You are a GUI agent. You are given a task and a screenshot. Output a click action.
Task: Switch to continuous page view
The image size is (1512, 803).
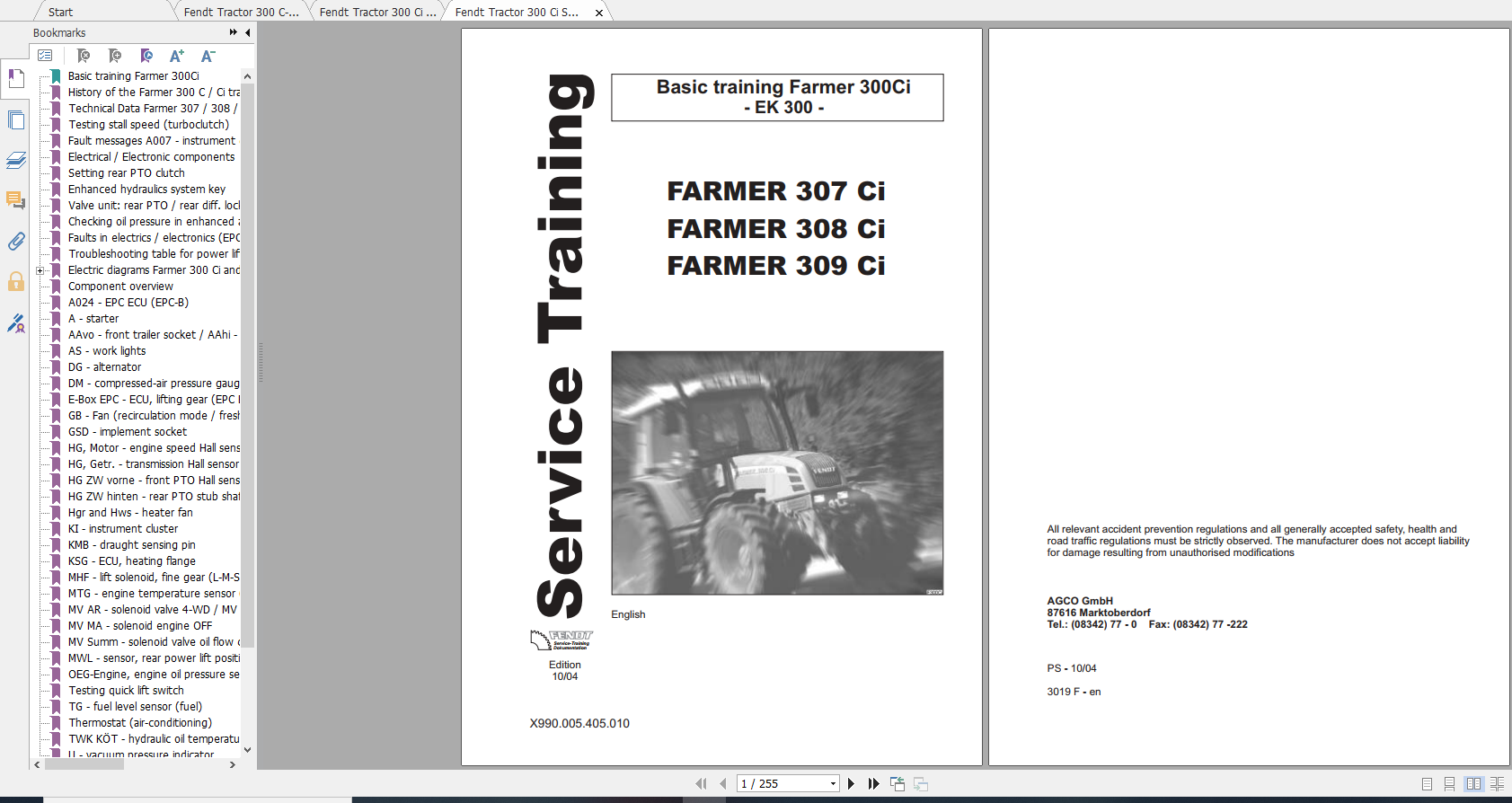pos(1449,784)
